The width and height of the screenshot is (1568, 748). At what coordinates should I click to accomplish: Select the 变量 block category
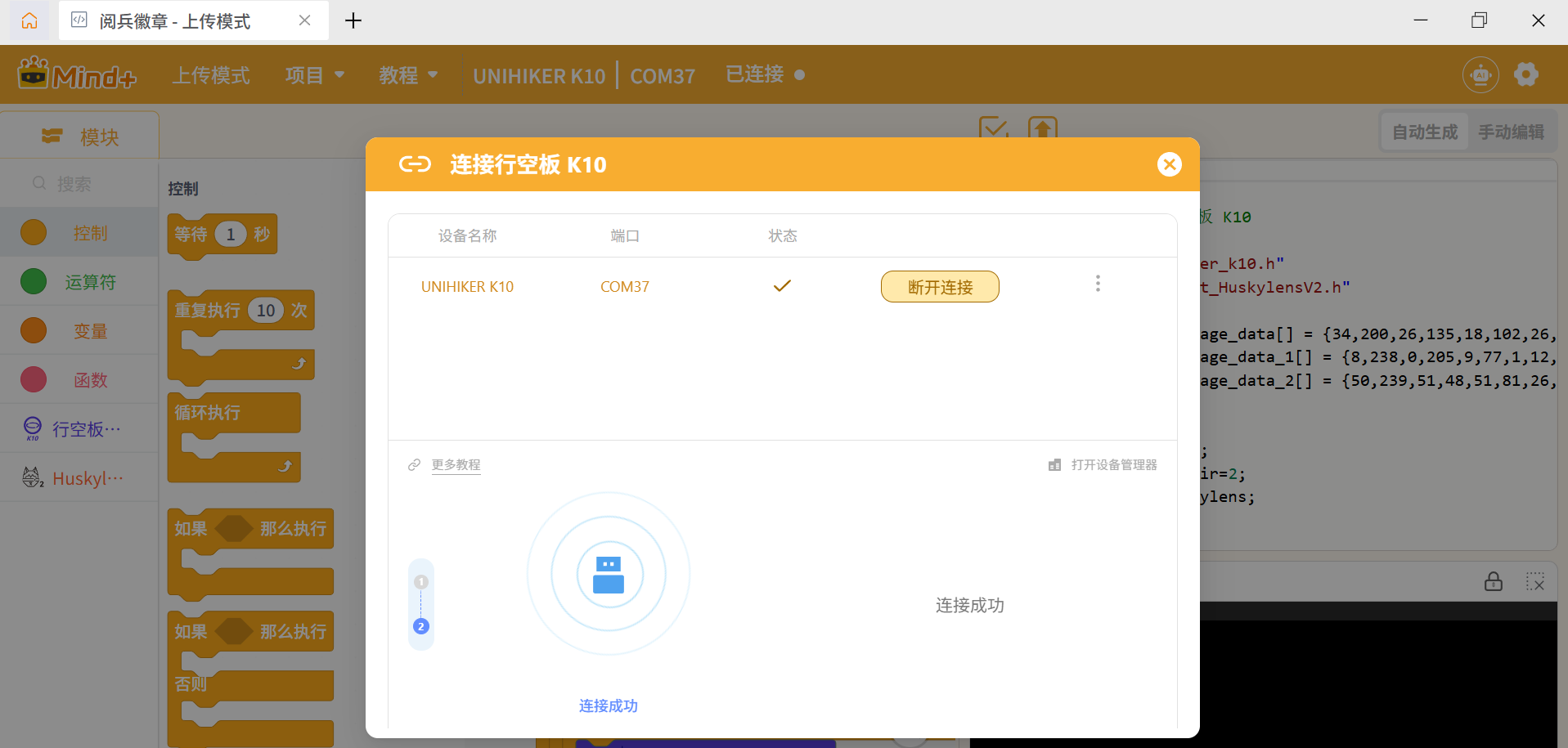79,330
